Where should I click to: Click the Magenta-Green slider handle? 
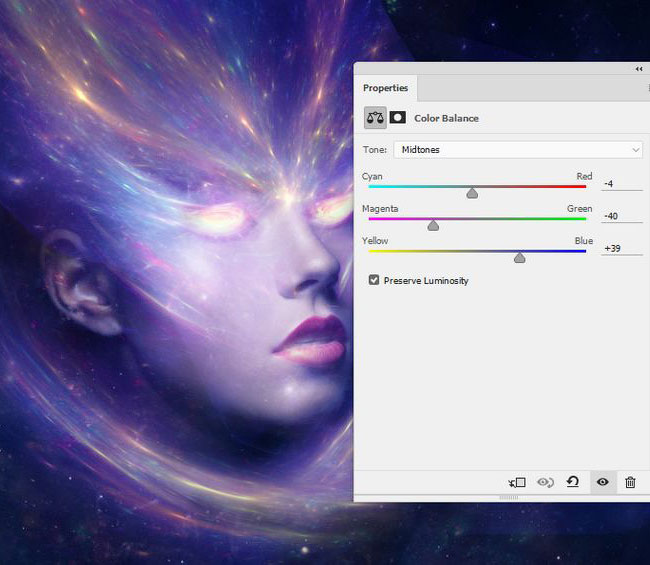click(433, 226)
